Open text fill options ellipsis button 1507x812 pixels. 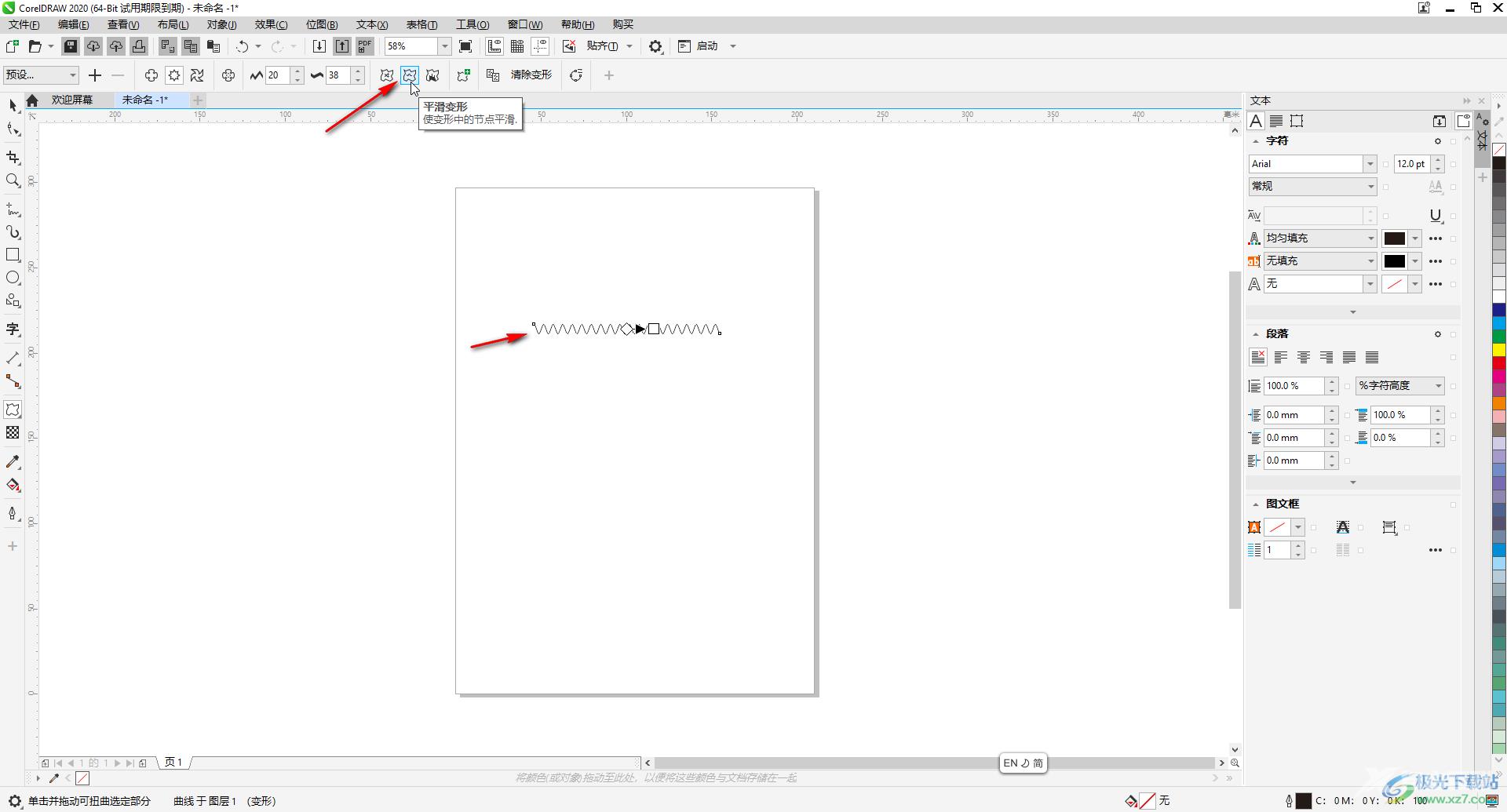pyautogui.click(x=1436, y=239)
